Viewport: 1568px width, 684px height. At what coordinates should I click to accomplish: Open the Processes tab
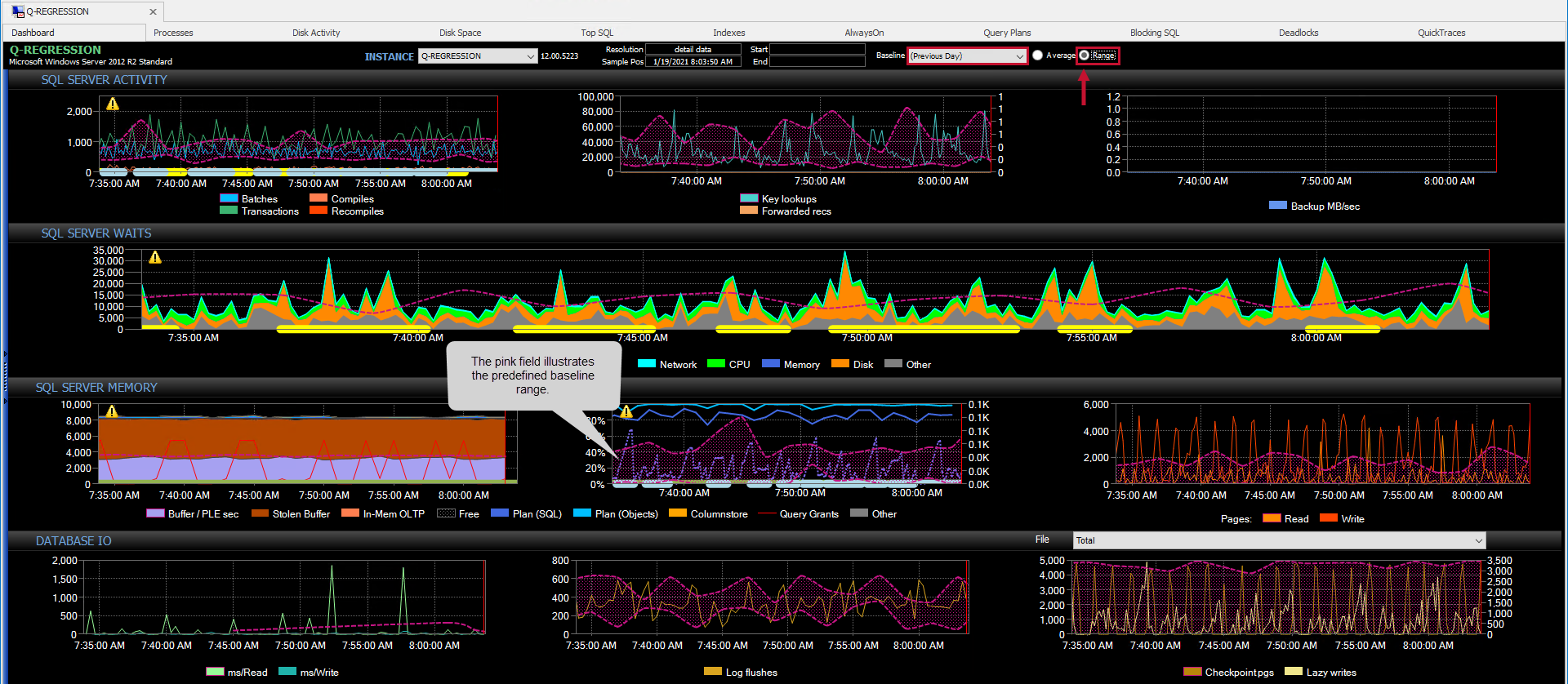click(173, 33)
